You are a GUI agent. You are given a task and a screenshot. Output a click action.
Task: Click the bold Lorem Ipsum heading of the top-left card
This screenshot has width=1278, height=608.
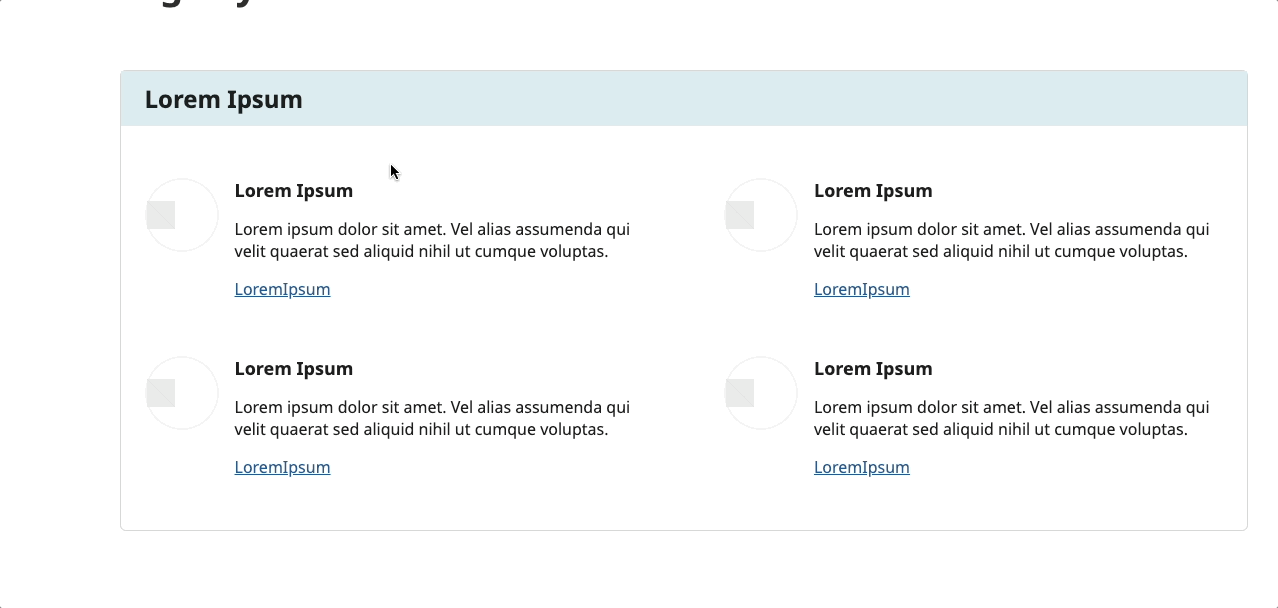click(293, 191)
